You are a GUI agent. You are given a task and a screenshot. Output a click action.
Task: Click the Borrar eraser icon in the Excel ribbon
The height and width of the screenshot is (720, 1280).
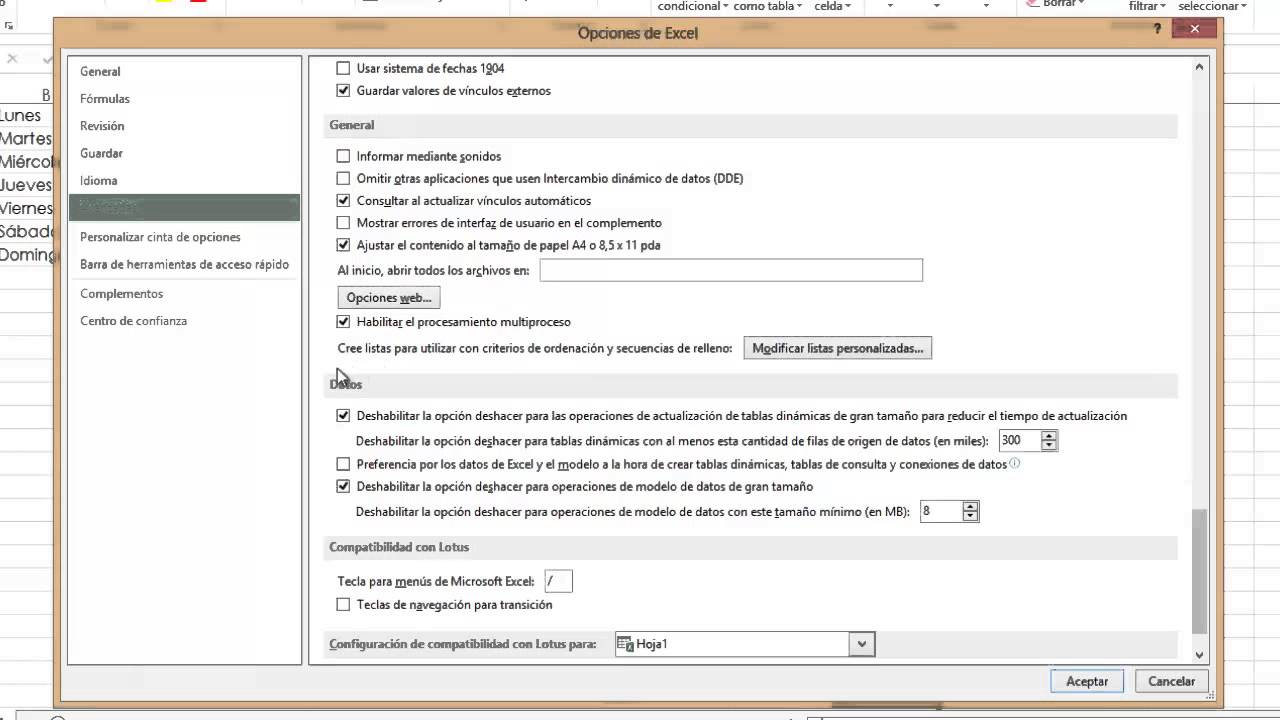(1032, 4)
